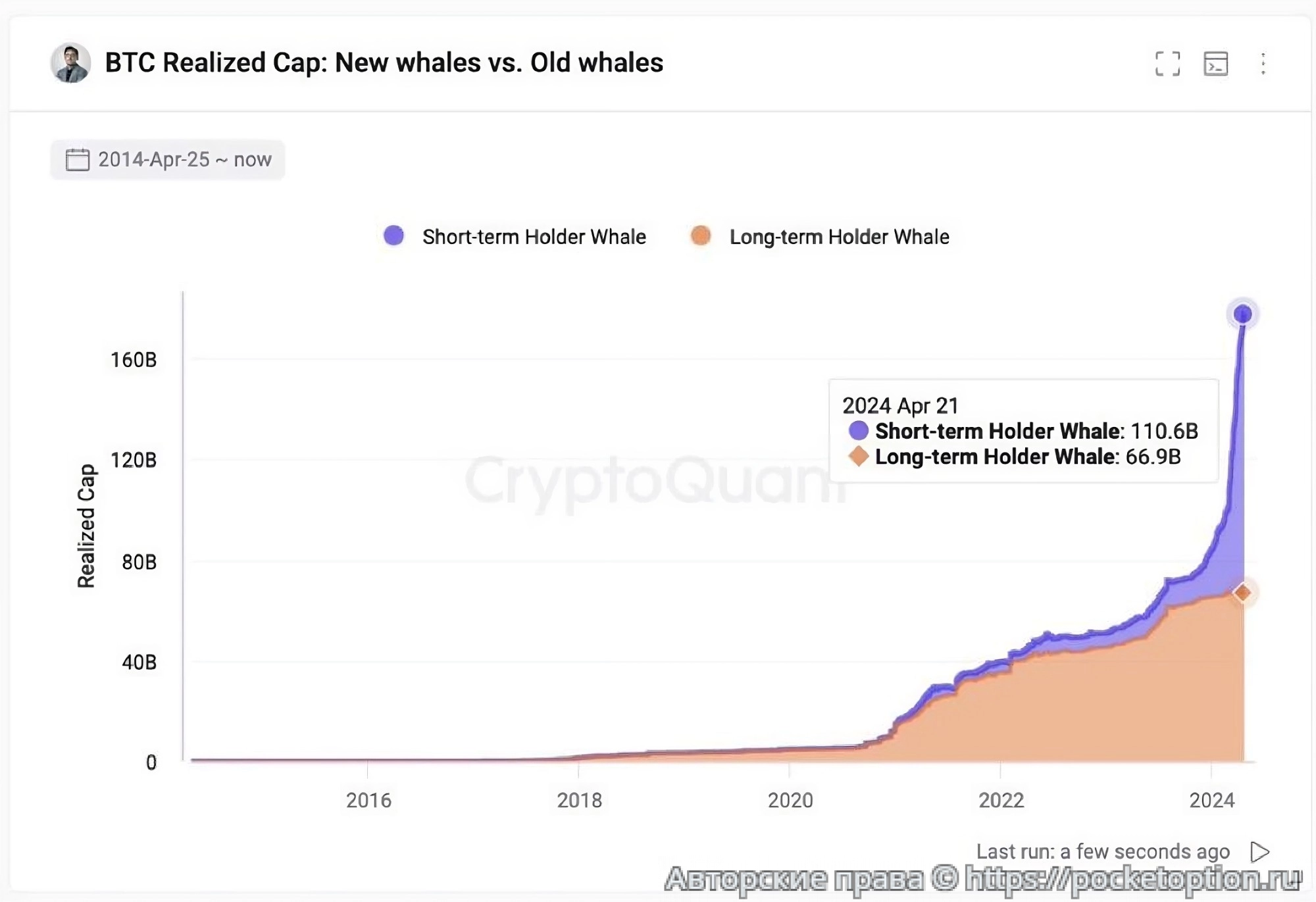The image size is (1316, 902).
Task: Click the purple circle icon in tooltip
Action: click(858, 431)
